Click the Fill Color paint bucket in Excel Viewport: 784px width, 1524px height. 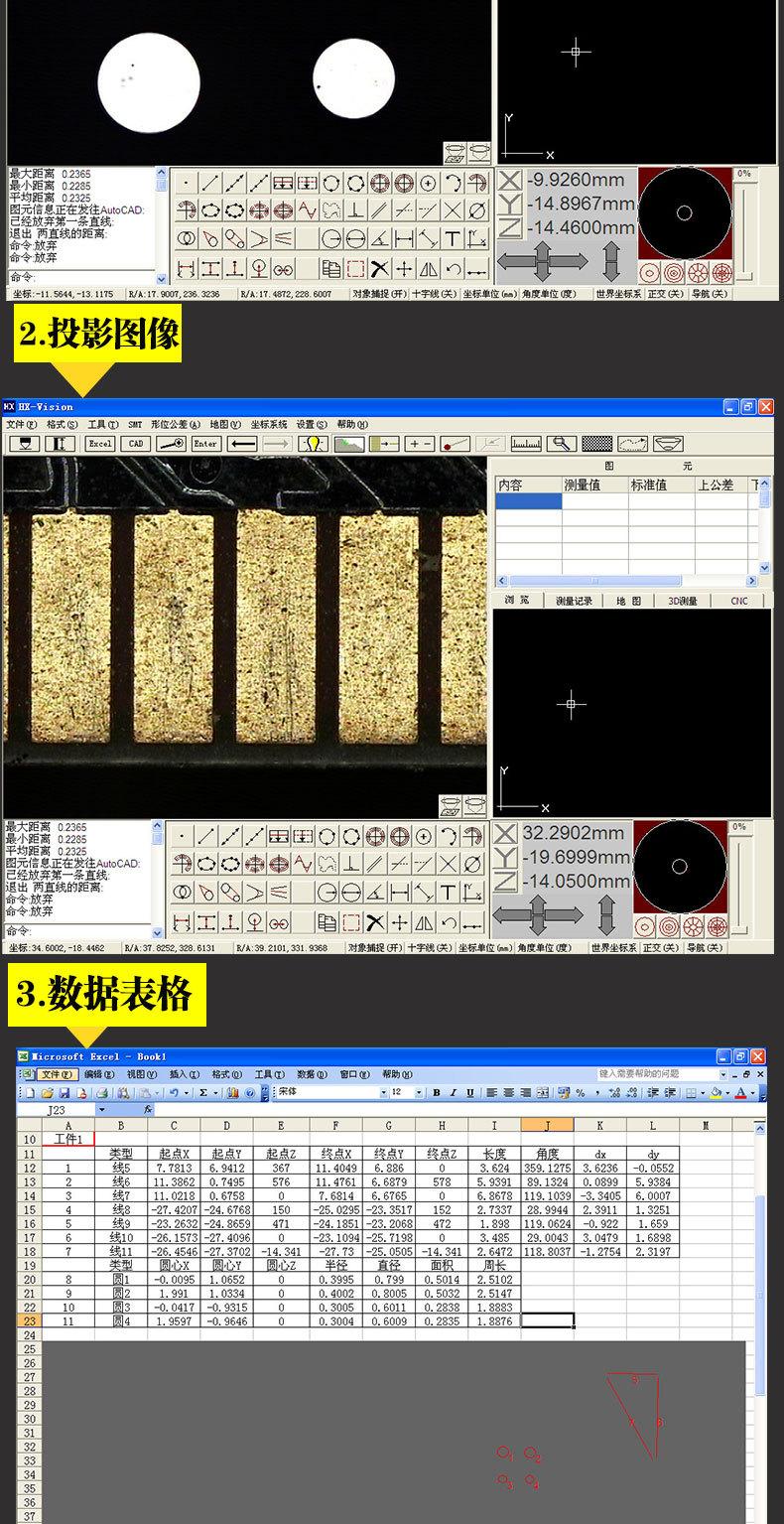pos(716,1093)
